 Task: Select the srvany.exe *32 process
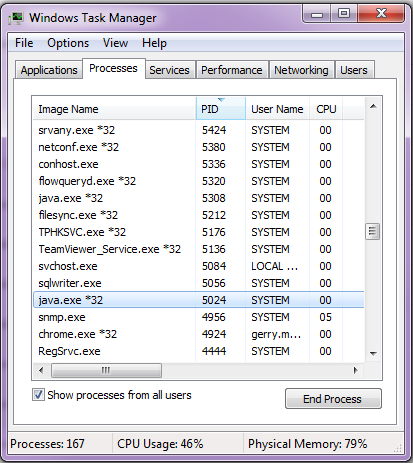(198, 130)
